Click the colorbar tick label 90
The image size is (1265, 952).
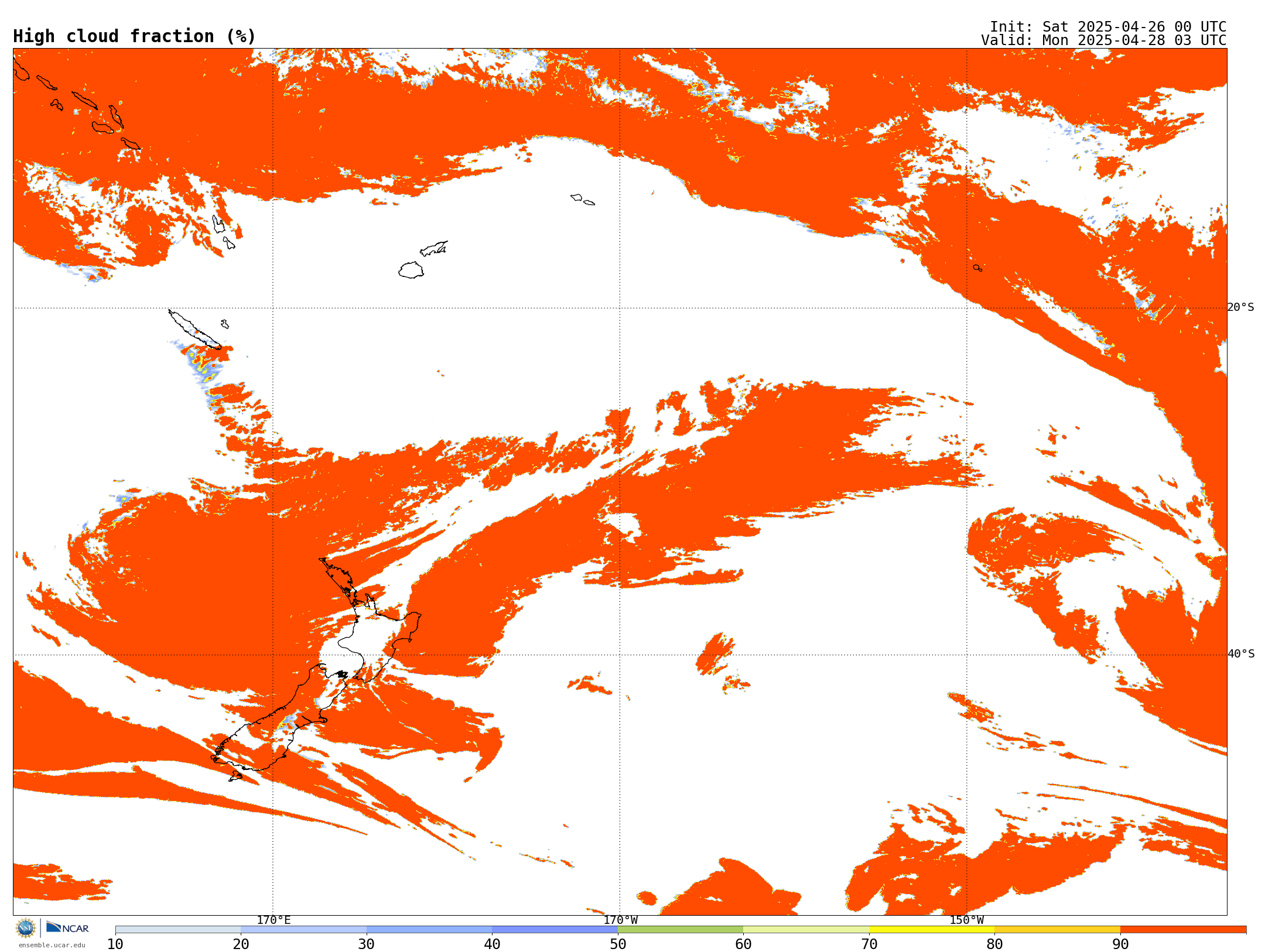(x=1120, y=944)
